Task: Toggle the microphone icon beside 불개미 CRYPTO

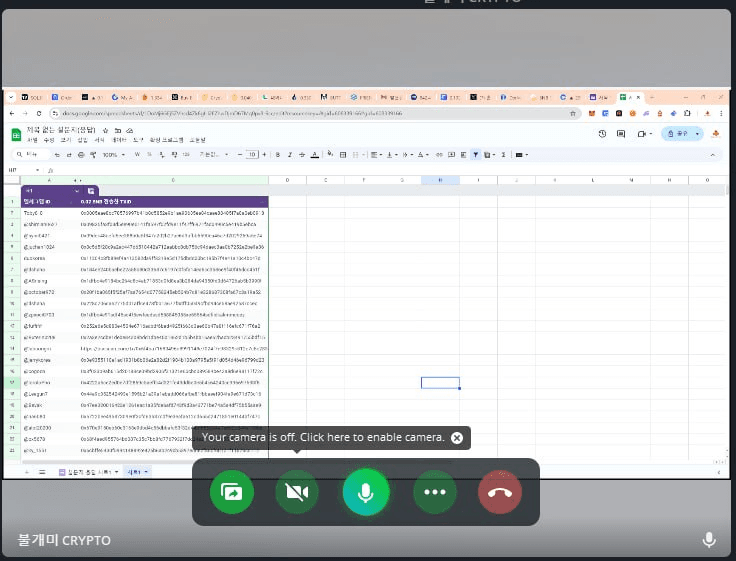Action: point(709,540)
